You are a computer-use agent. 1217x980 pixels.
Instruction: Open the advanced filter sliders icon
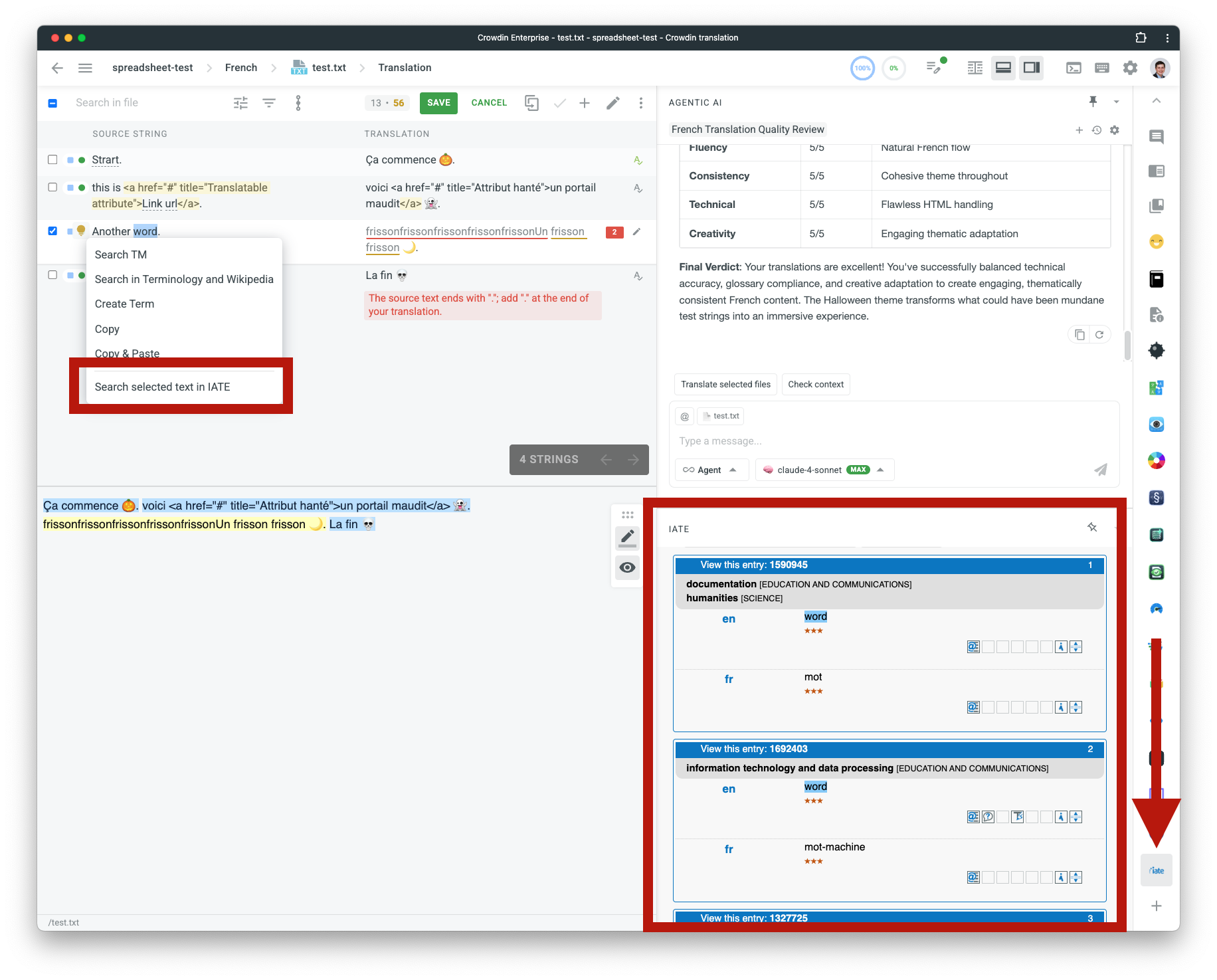tap(240, 103)
